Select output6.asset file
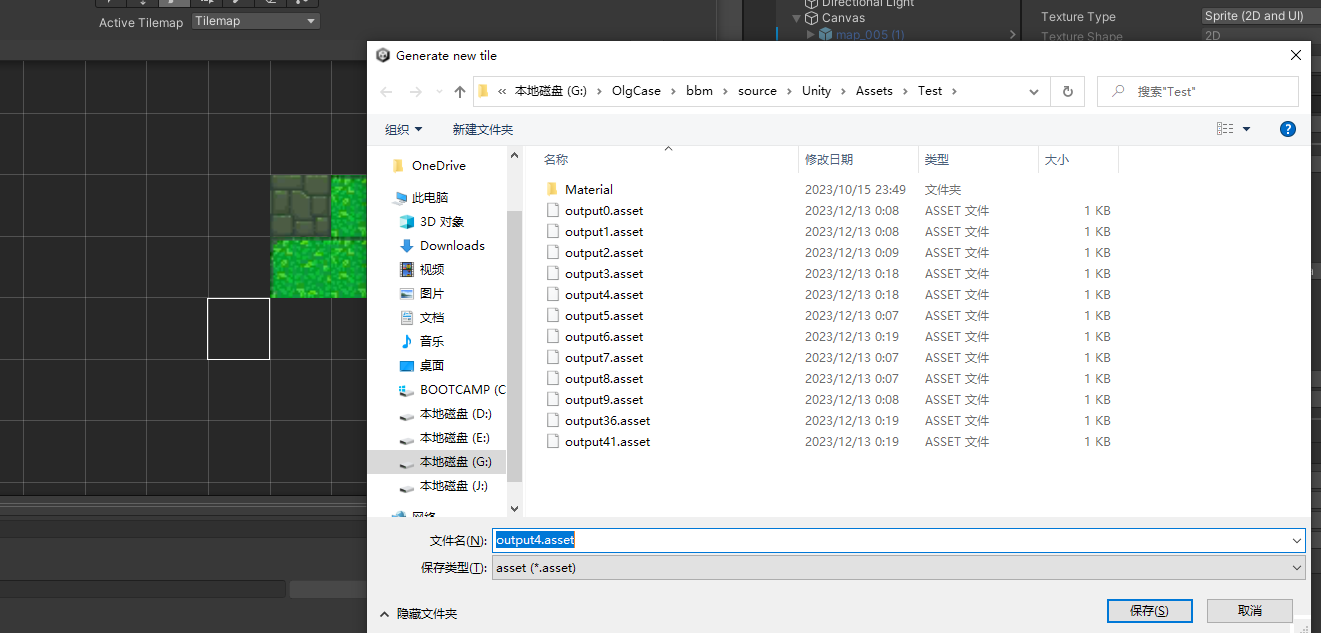1321x633 pixels. click(603, 336)
